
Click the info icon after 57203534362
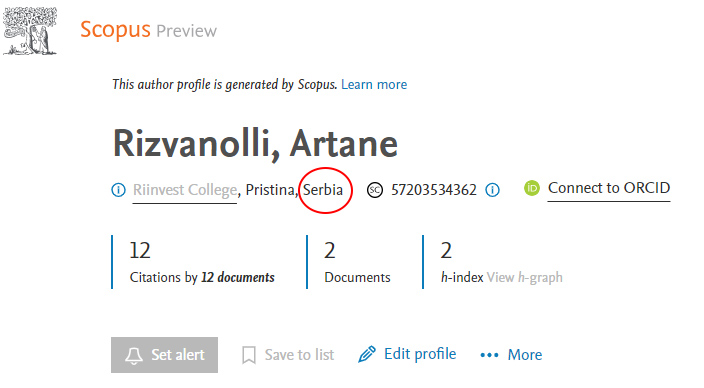[493, 190]
